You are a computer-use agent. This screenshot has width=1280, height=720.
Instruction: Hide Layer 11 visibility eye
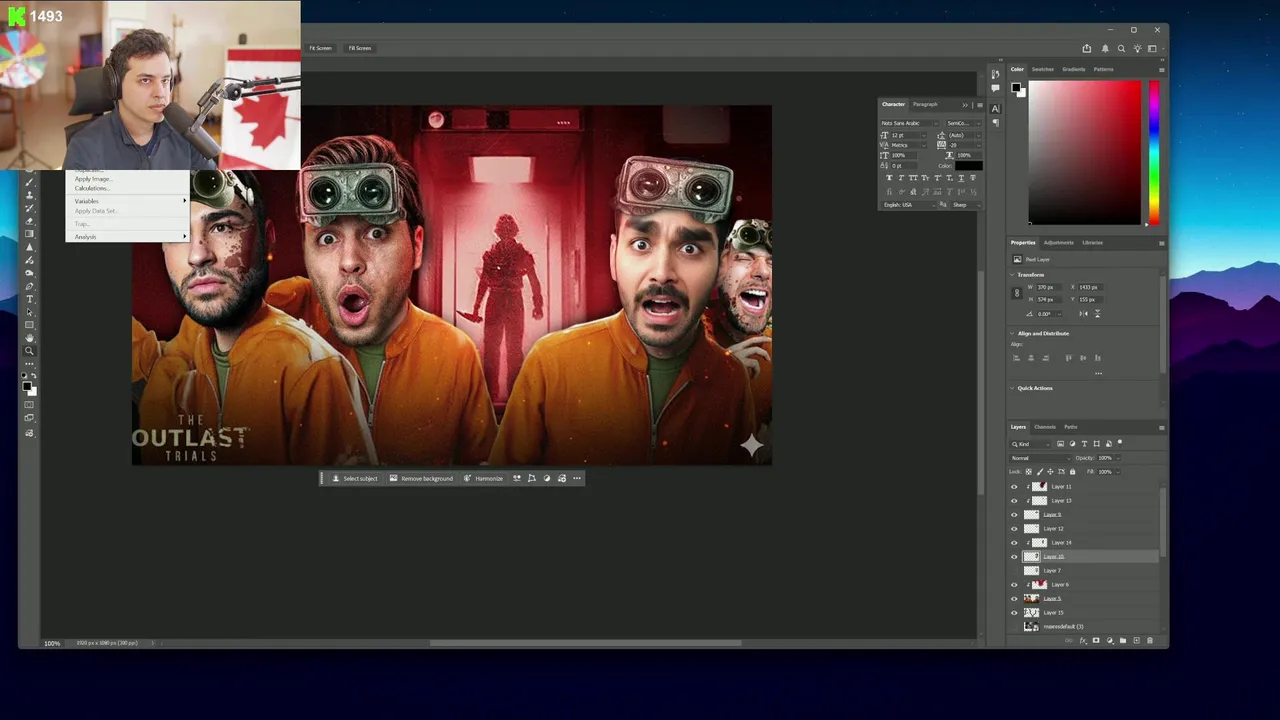(1014, 487)
